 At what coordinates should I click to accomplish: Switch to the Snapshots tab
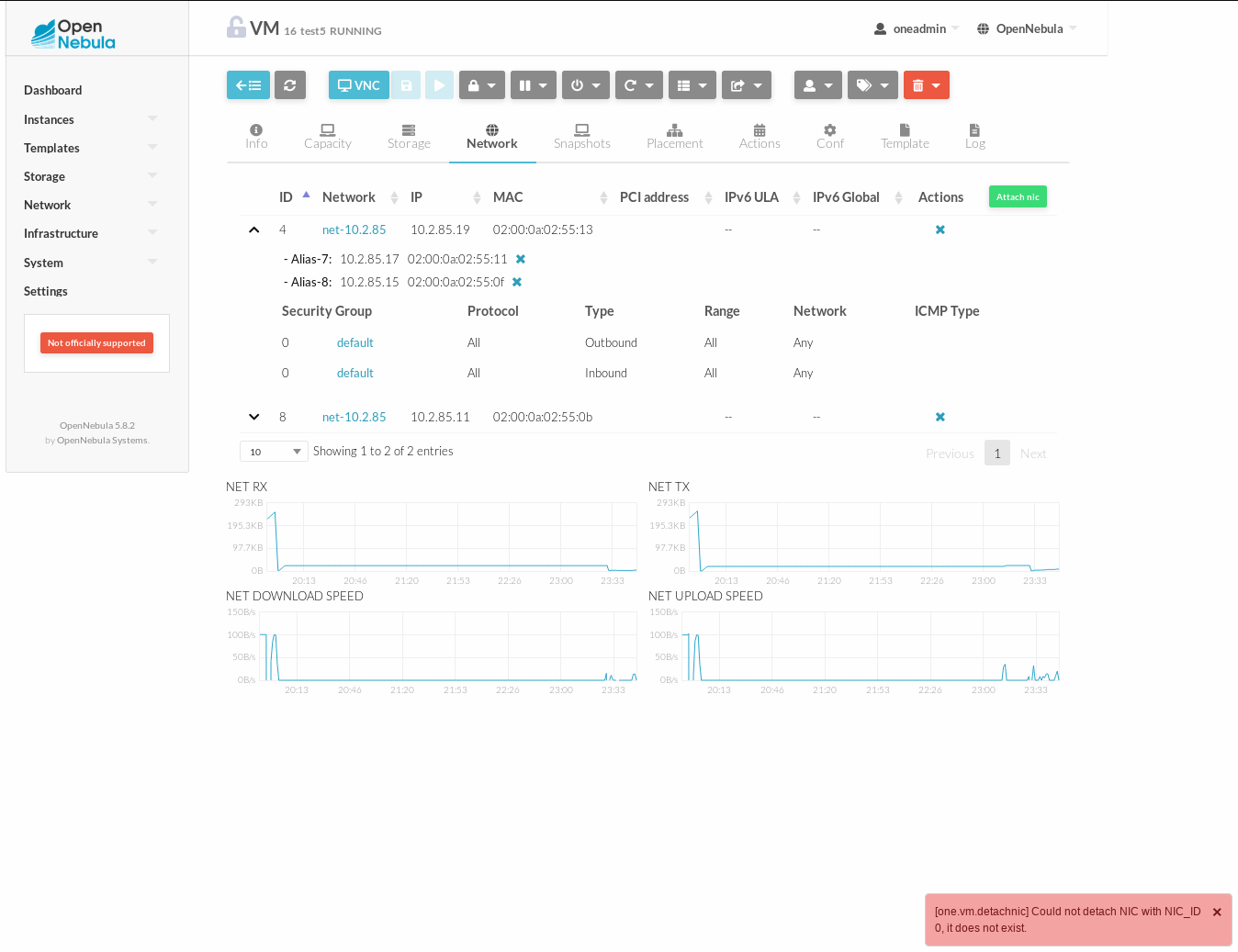pyautogui.click(x=581, y=136)
